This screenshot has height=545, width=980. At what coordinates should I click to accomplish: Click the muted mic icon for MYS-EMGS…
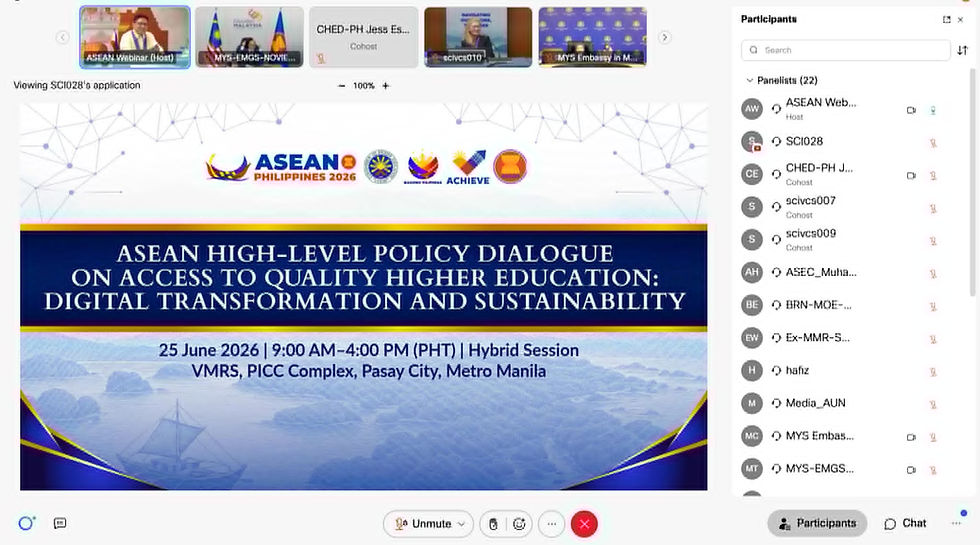[x=932, y=470]
